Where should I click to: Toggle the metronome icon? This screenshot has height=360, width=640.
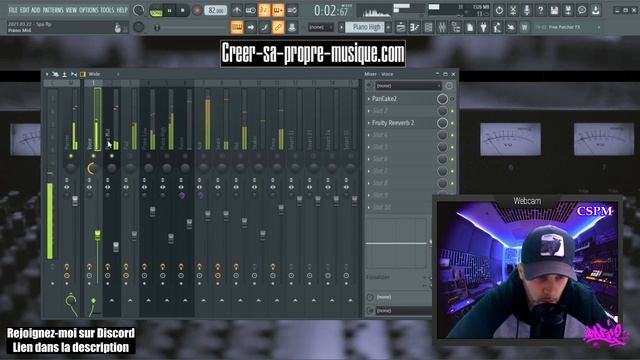[237, 10]
